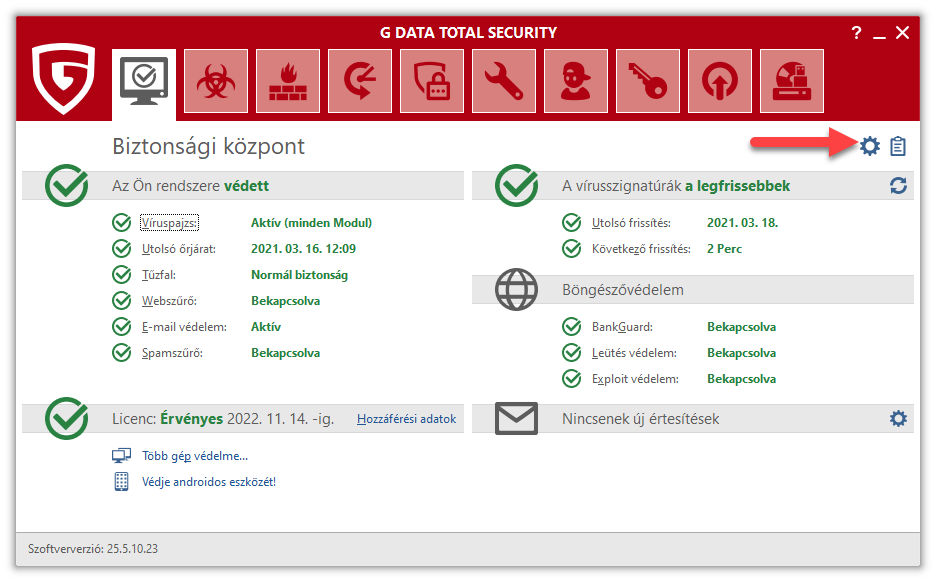Open the E-mail védelem options
Image resolution: width=936 pixels, height=582 pixels.
pos(184,327)
